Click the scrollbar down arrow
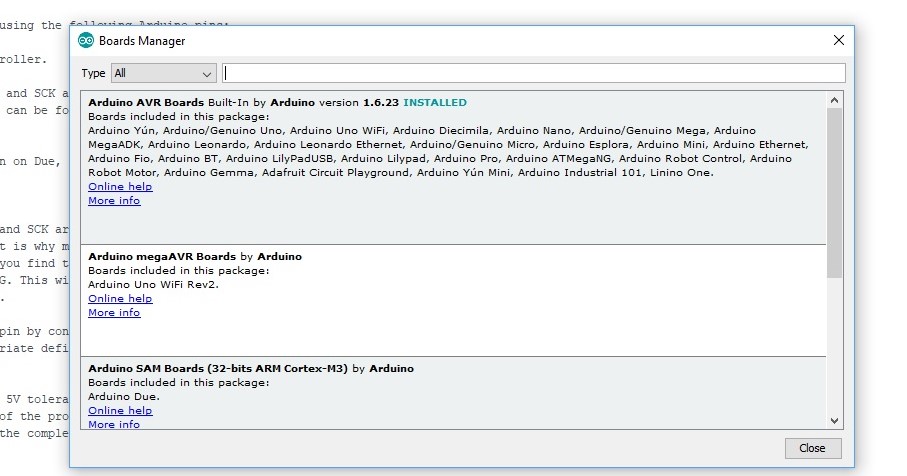This screenshot has height=476, width=907. tap(834, 420)
